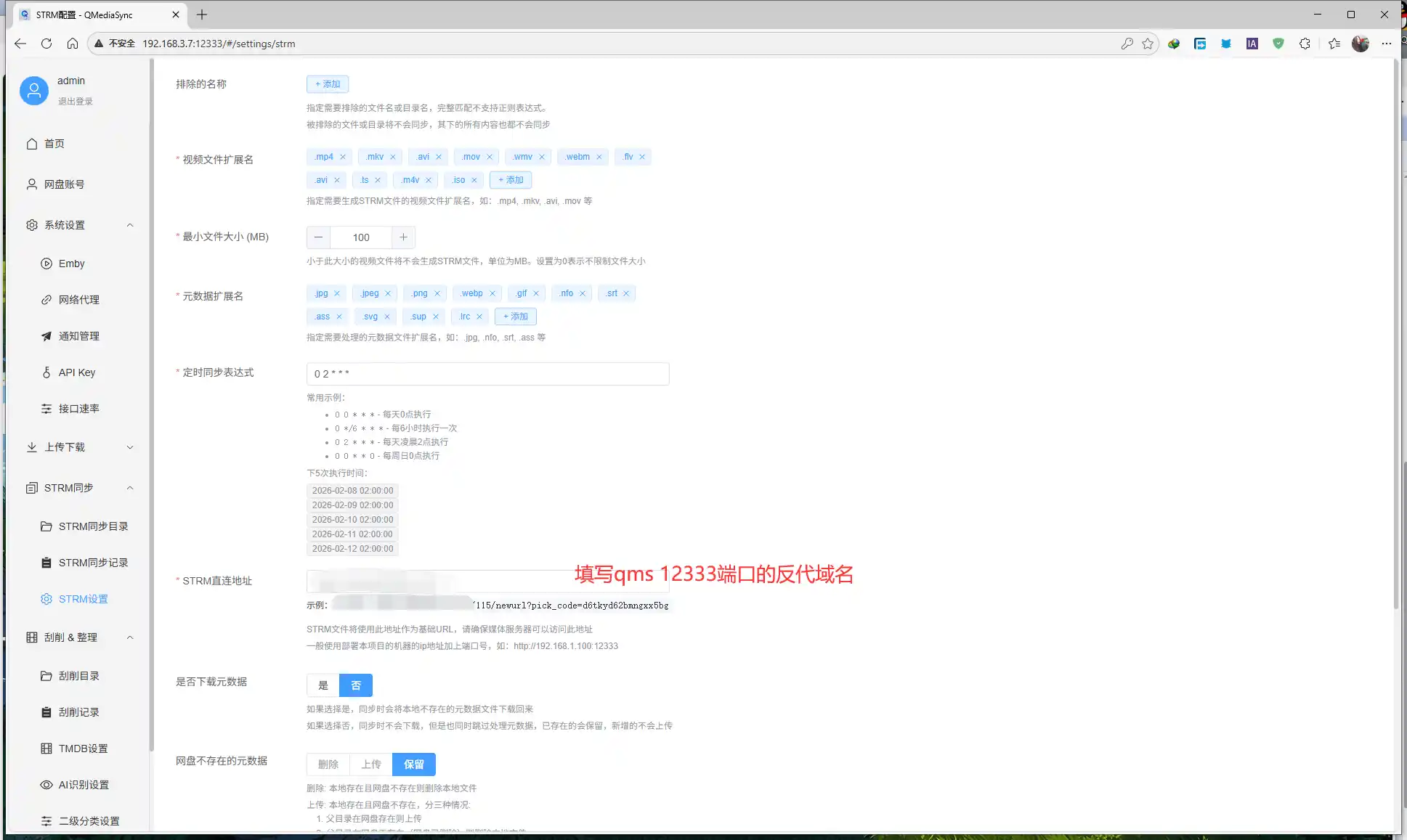Open the 网络代理 proxy settings
Screen dimensions: 1407x840
[x=78, y=299]
